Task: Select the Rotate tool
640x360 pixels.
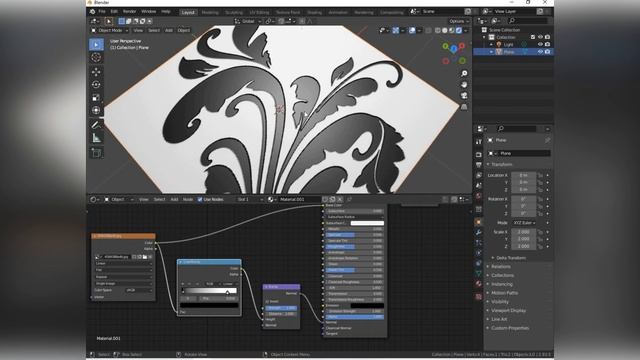Action: click(96, 84)
